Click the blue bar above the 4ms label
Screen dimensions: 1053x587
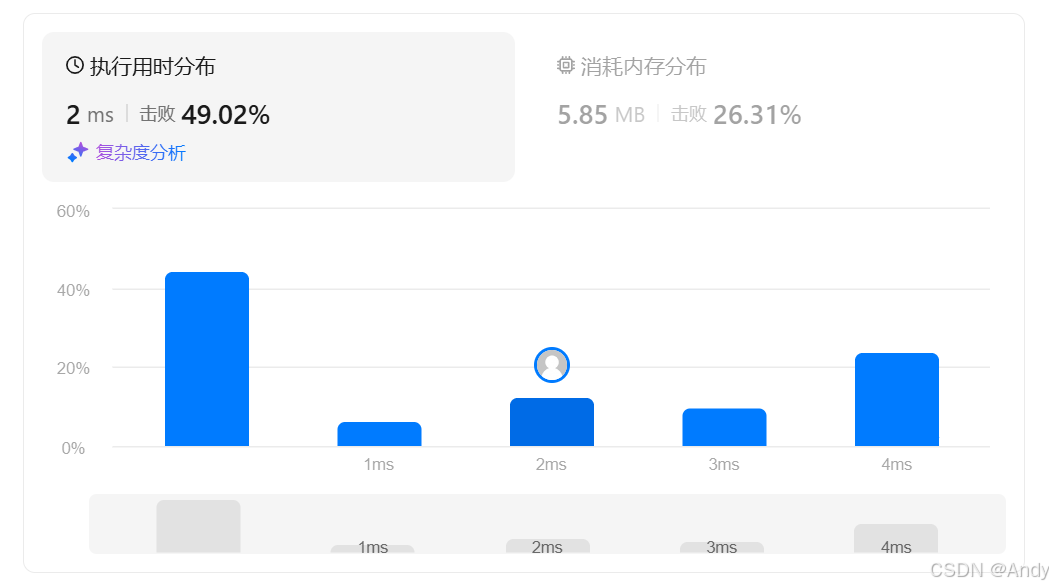click(x=897, y=400)
